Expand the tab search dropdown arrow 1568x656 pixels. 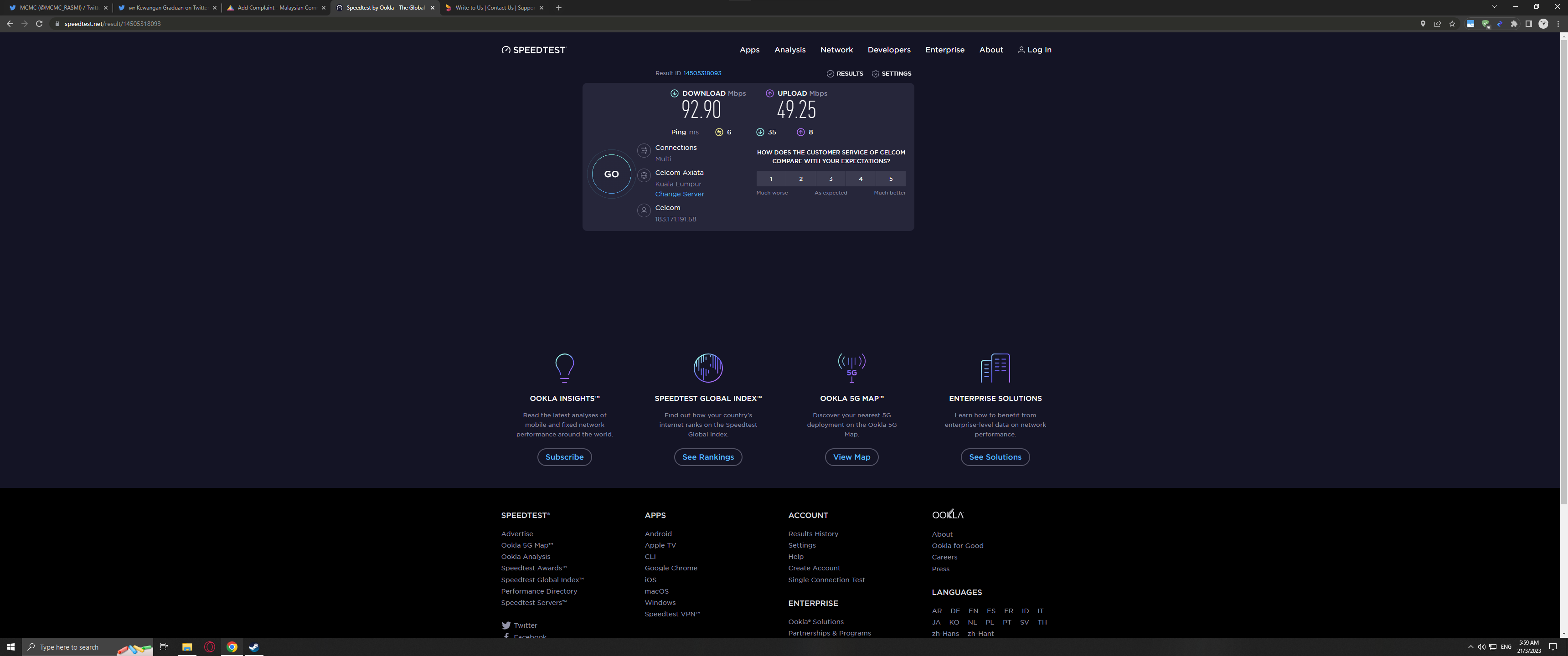(x=1494, y=7)
